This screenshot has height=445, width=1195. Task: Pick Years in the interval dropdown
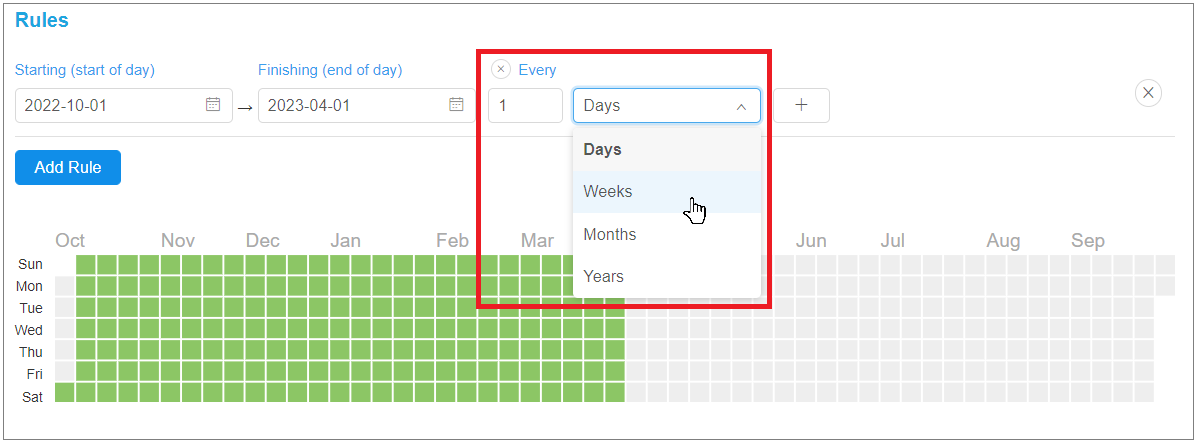coord(667,276)
